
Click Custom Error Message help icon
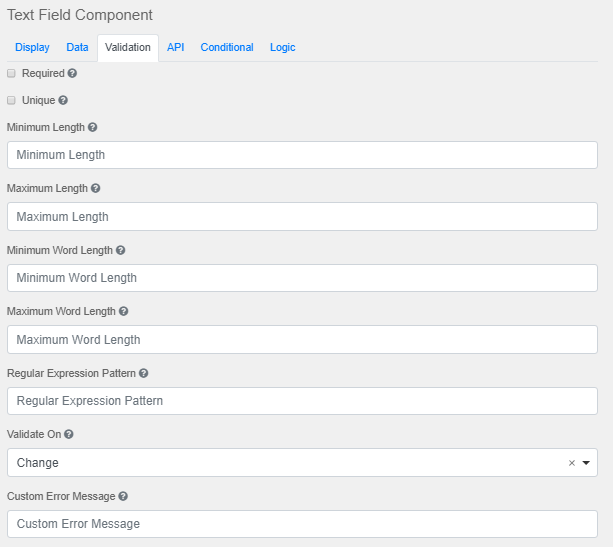(123, 496)
